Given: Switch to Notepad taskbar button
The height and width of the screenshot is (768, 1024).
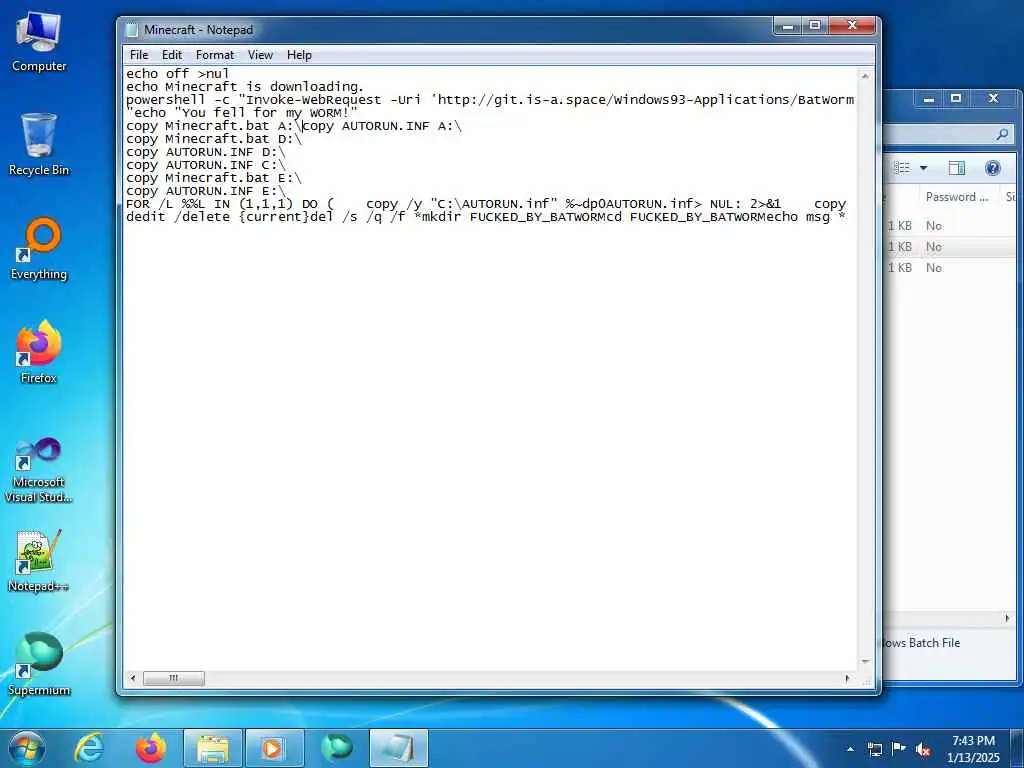Looking at the screenshot, I should coord(399,748).
